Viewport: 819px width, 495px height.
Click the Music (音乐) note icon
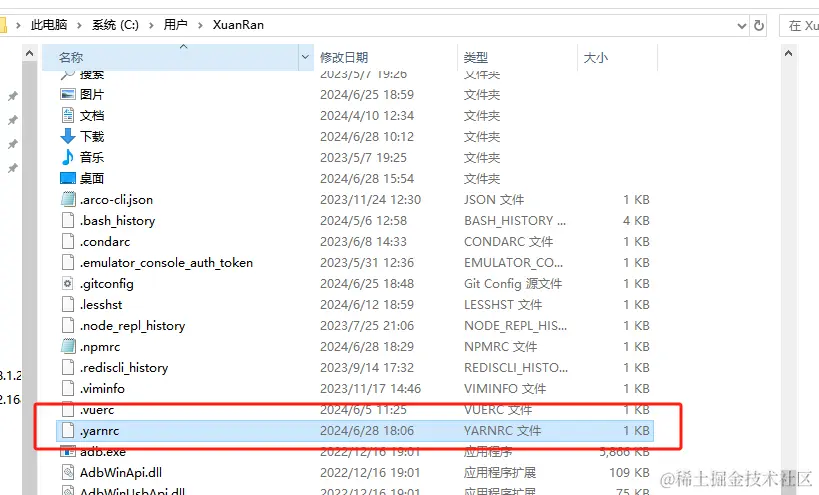(68, 157)
